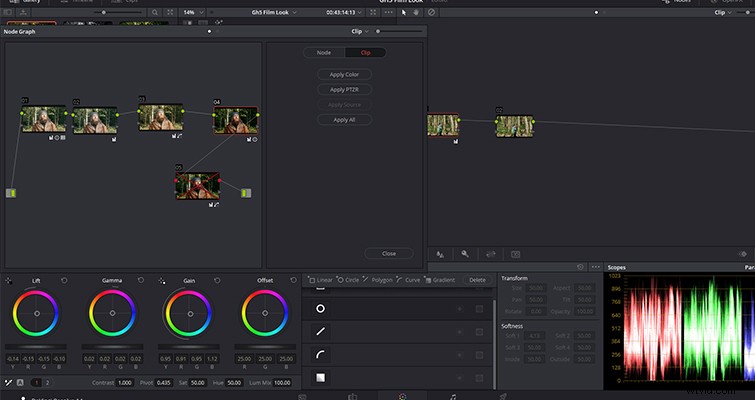Click the Apply Color button
This screenshot has width=755, height=400.
(x=344, y=75)
